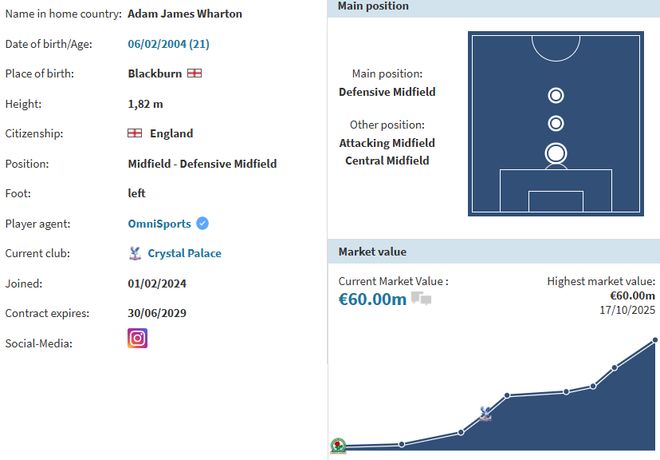This screenshot has height=460, width=660.
Task: Click the latest data point on value chart
Action: click(x=655, y=340)
